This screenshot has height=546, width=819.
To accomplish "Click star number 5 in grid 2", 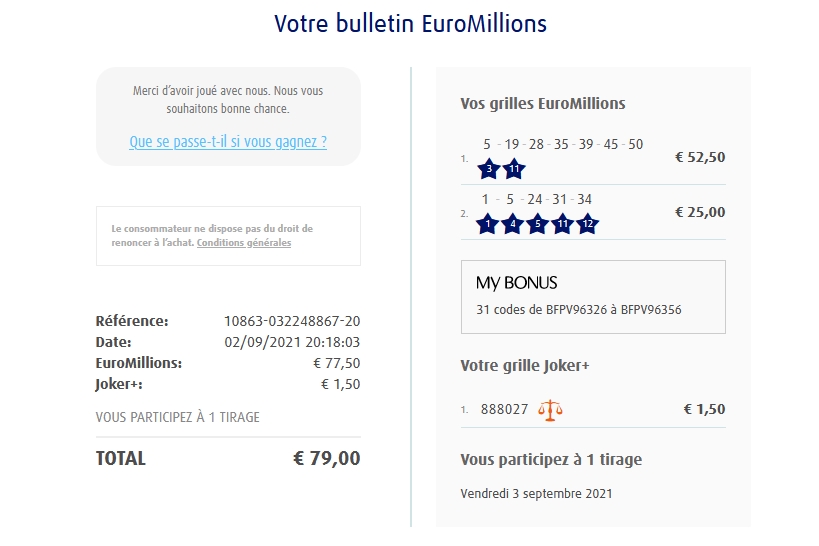I will (x=537, y=224).
